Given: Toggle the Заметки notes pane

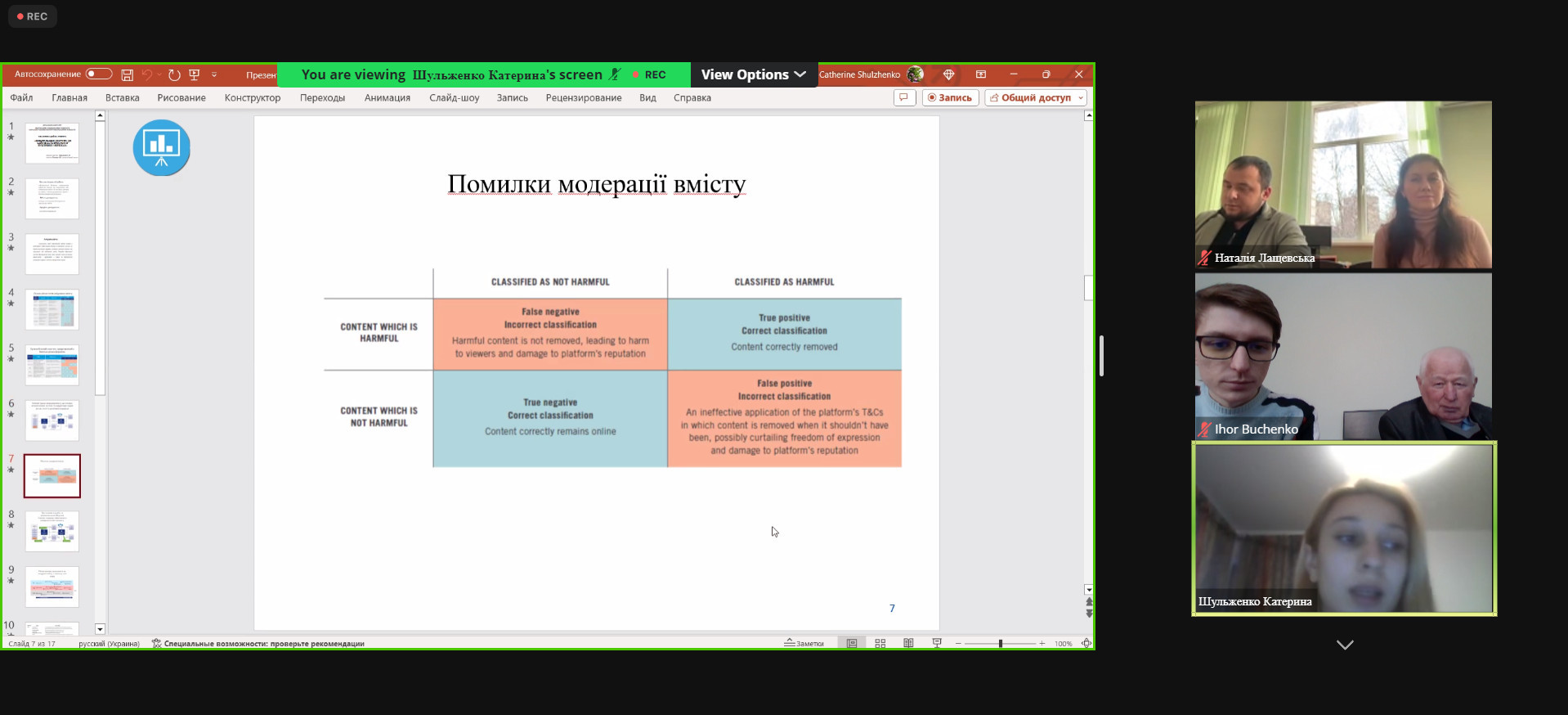Looking at the screenshot, I should coord(804,644).
